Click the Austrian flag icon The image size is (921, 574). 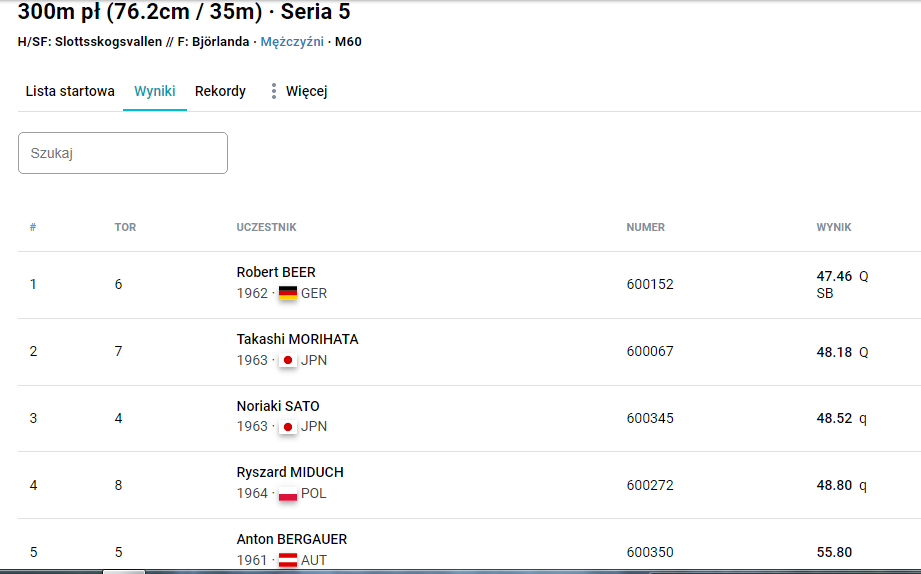pos(288,560)
